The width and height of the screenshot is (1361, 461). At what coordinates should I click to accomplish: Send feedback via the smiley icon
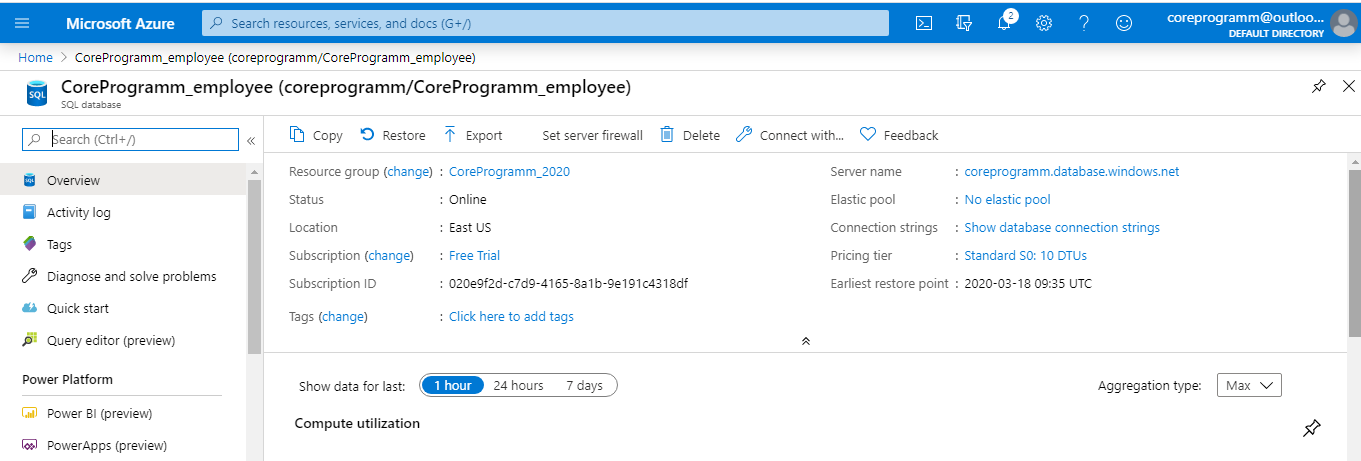[x=1124, y=23]
